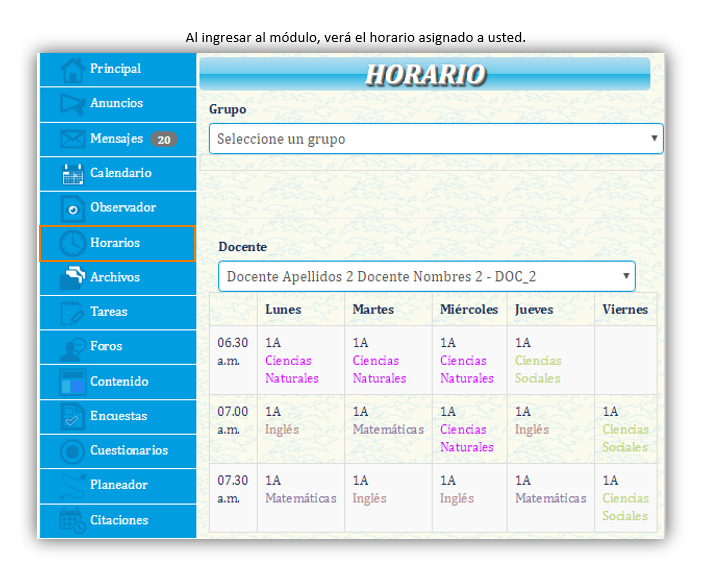Click the Grupo dropdown arrow
The image size is (707, 572).
[x=654, y=138]
